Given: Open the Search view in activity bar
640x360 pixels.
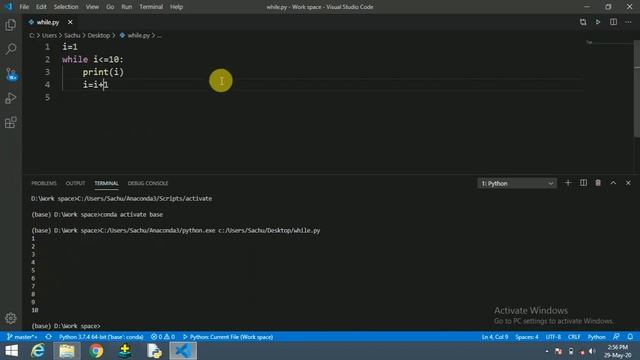Looking at the screenshot, I should (x=11, y=49).
